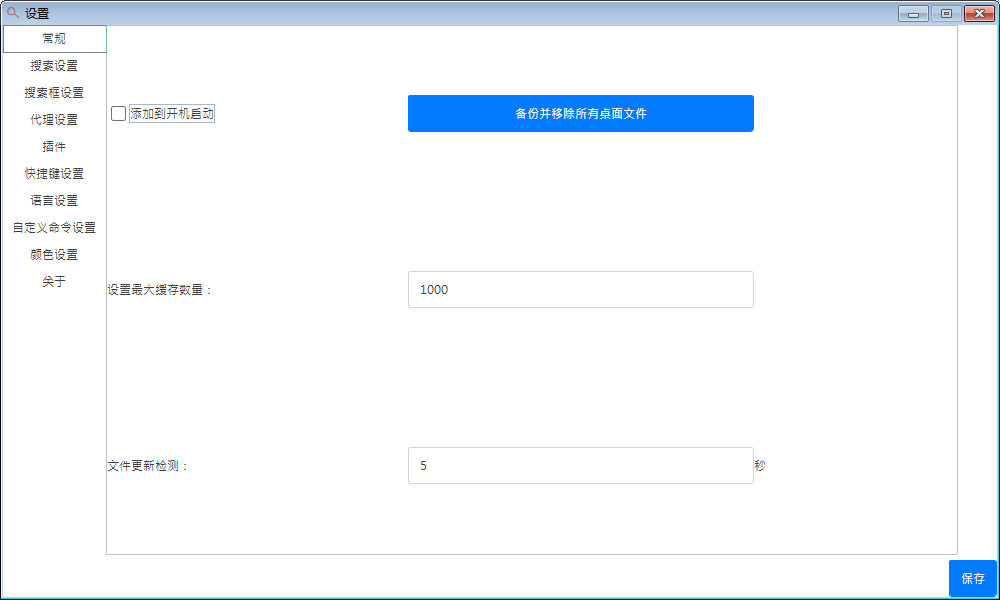Click the 添加到开机启动 label text
Viewport: 1000px width, 600px height.
coord(172,114)
